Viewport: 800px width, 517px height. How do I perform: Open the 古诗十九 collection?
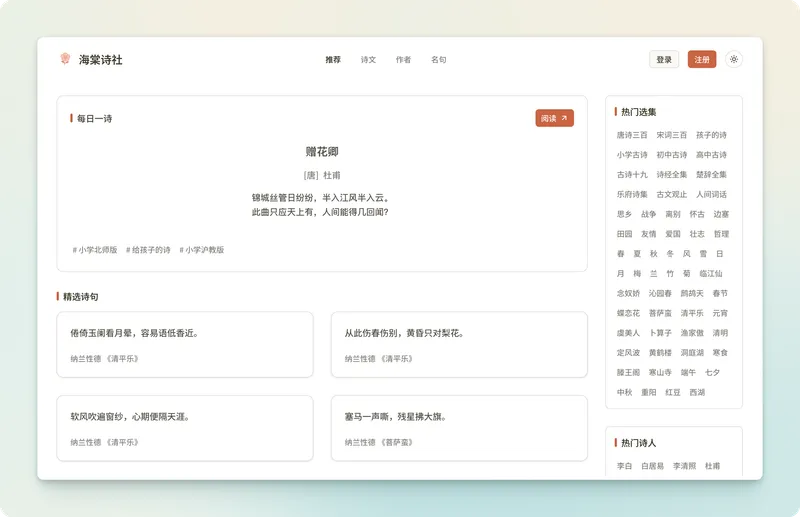pyautogui.click(x=632, y=175)
